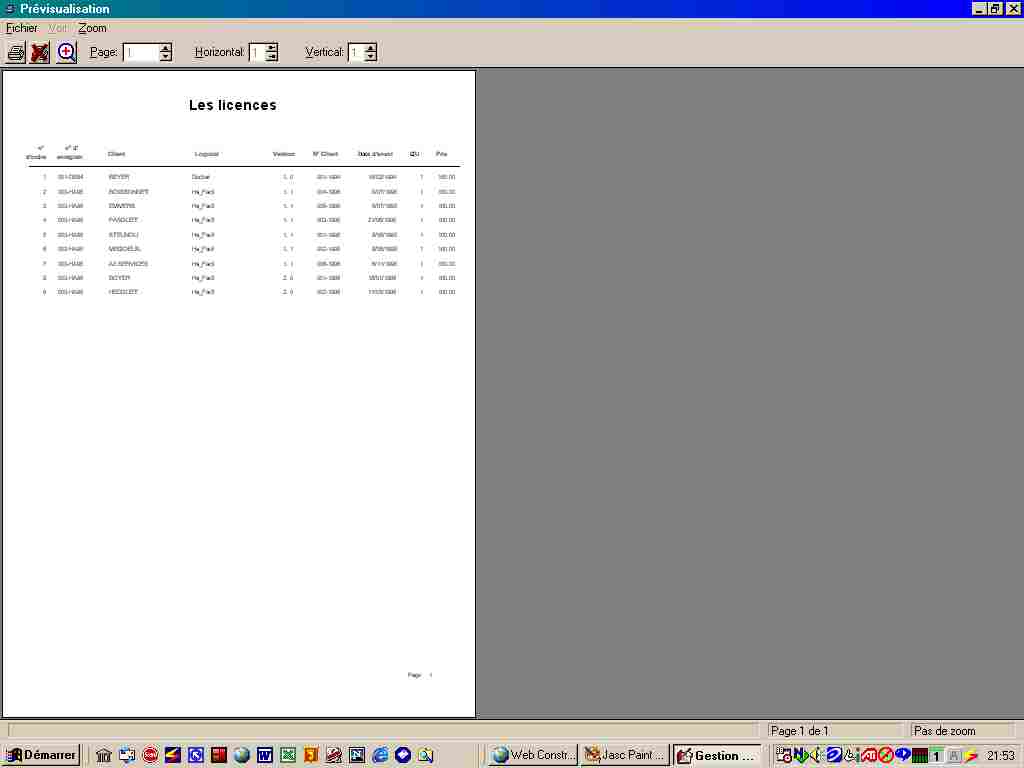Click the system clock showing 21:53

(1001, 756)
